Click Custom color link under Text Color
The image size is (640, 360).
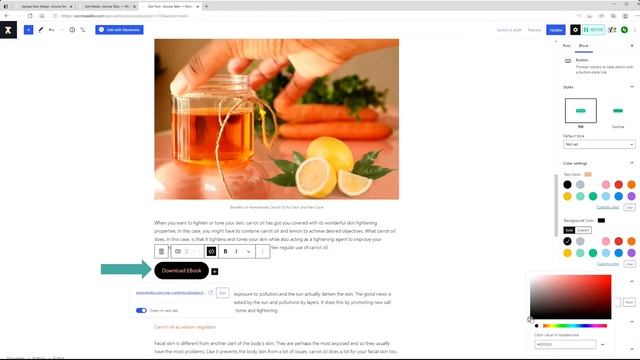point(608,207)
